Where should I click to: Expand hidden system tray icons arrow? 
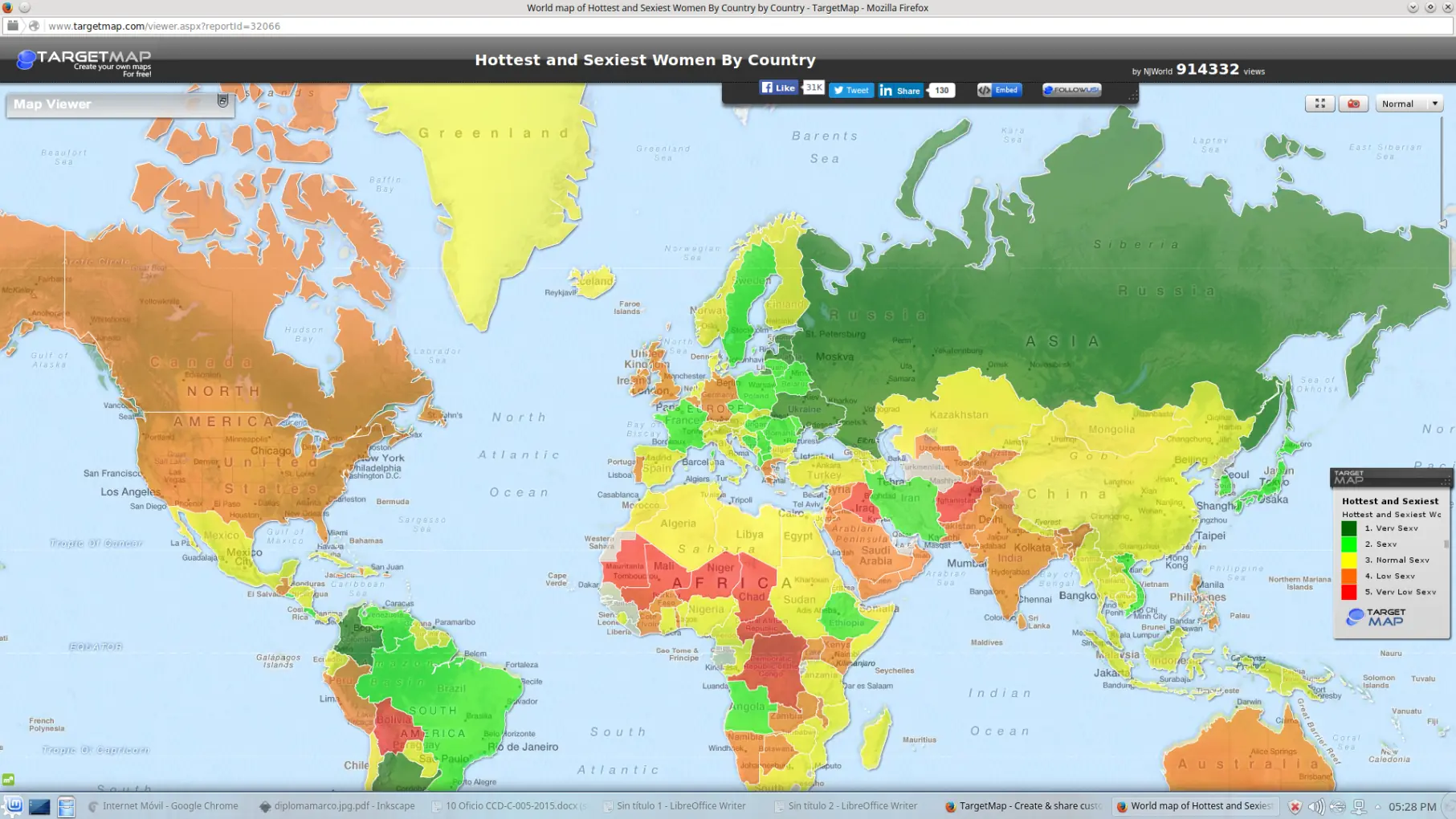pos(1378,807)
